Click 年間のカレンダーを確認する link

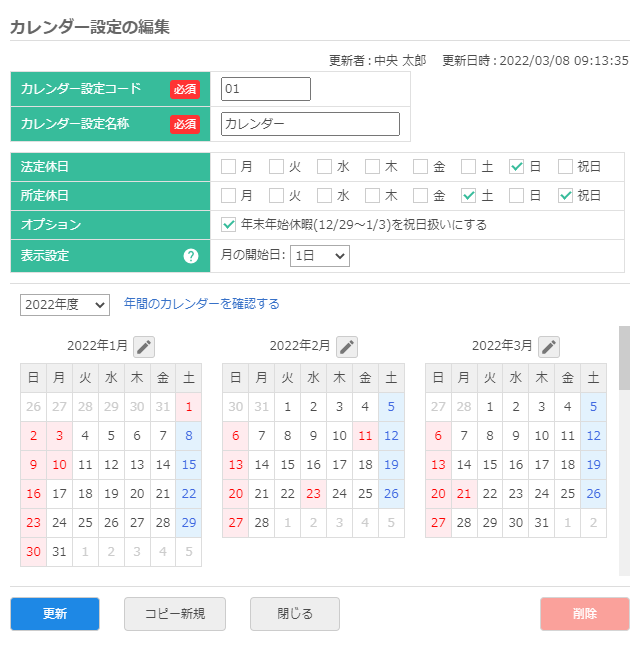[202, 304]
